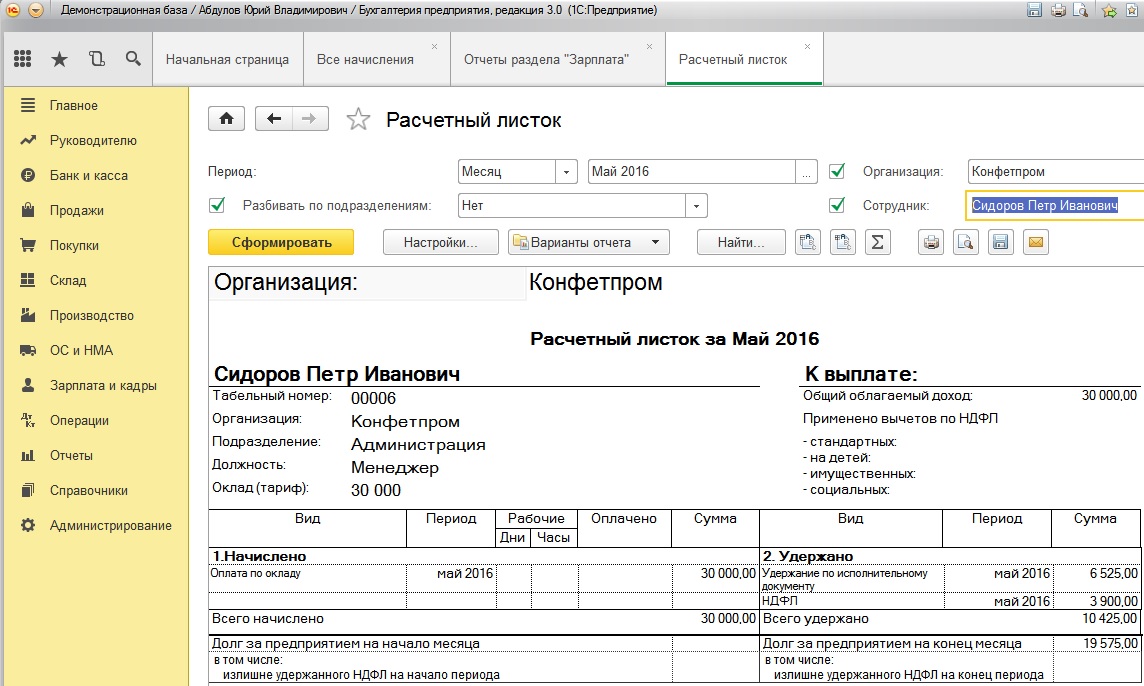
Task: Open print preview from the report toolbar
Action: point(966,242)
